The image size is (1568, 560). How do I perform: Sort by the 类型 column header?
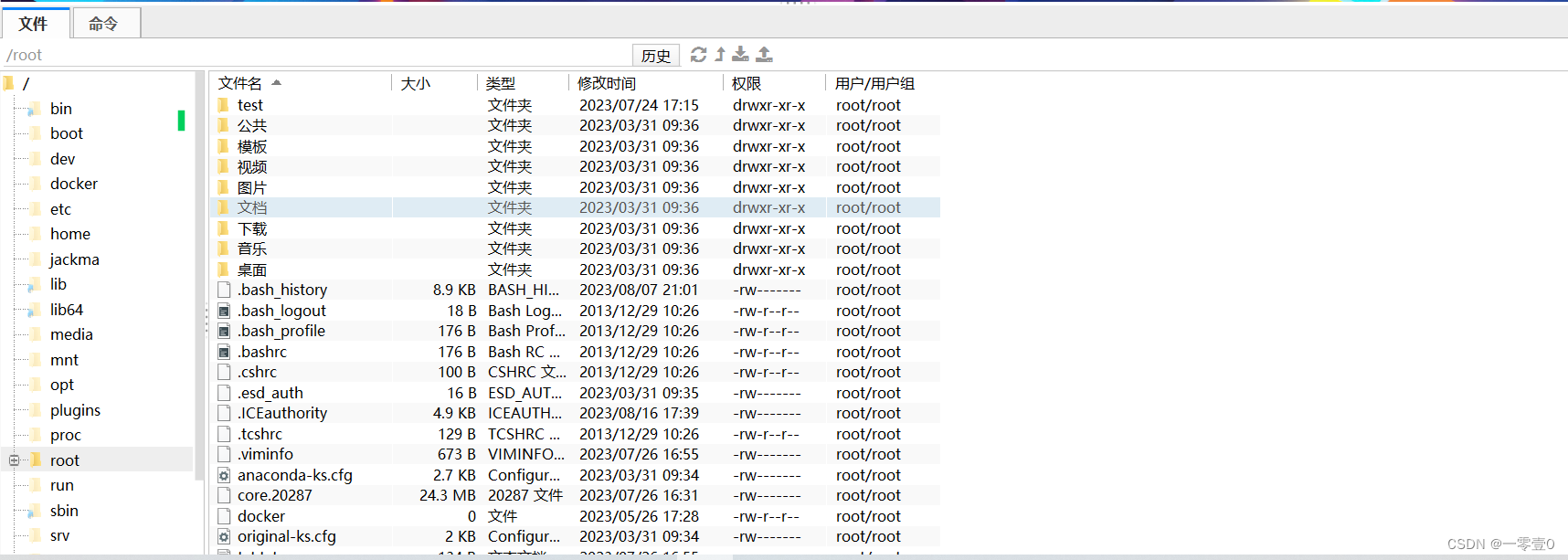click(x=523, y=83)
